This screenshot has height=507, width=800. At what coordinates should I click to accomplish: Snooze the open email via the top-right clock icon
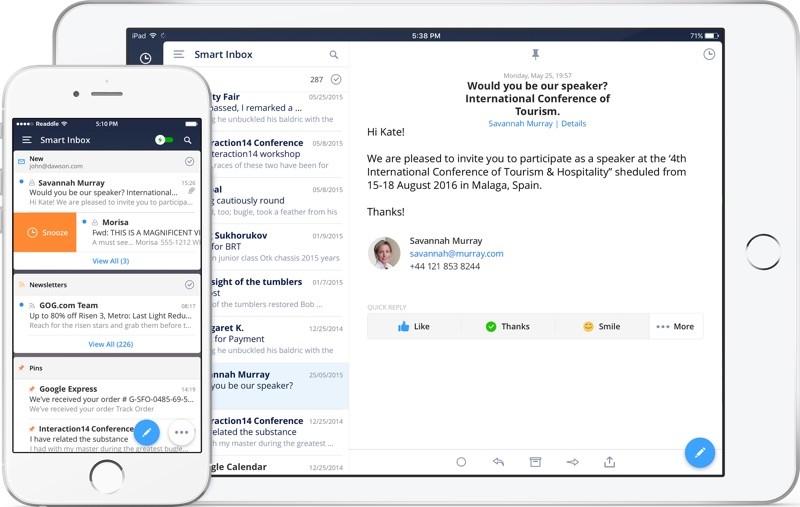(x=709, y=54)
